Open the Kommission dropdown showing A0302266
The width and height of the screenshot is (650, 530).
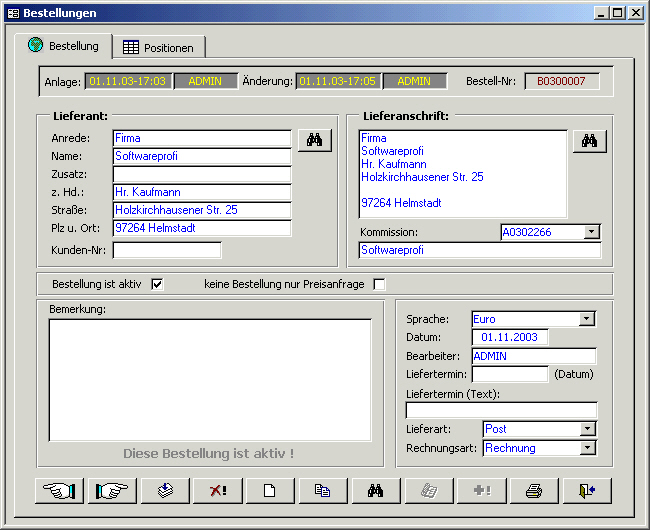click(x=591, y=232)
